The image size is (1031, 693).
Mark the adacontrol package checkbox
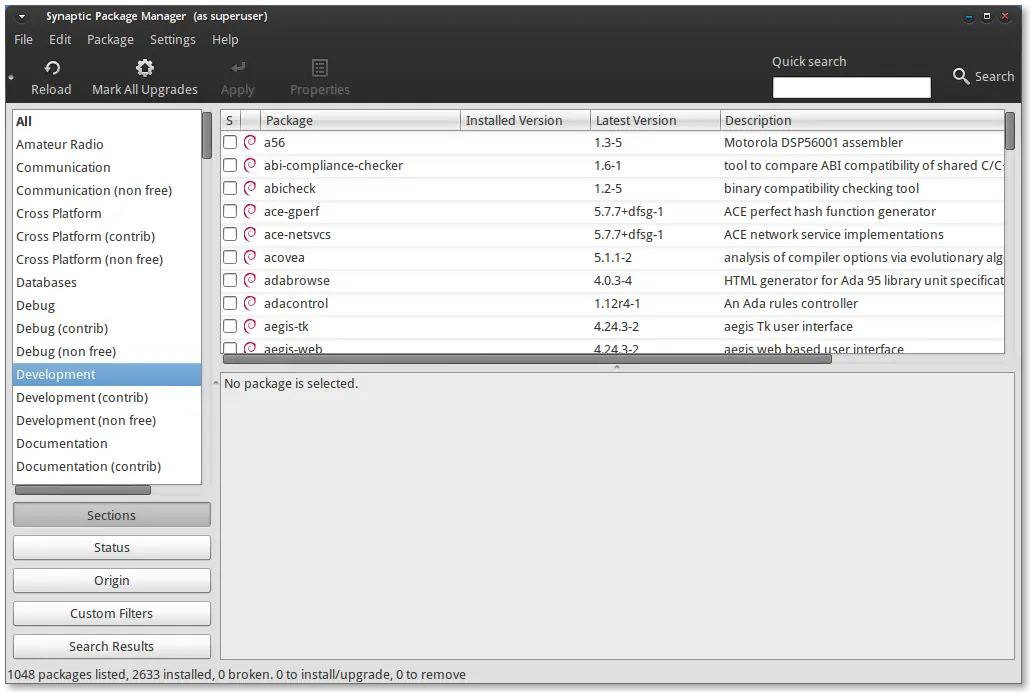point(229,303)
